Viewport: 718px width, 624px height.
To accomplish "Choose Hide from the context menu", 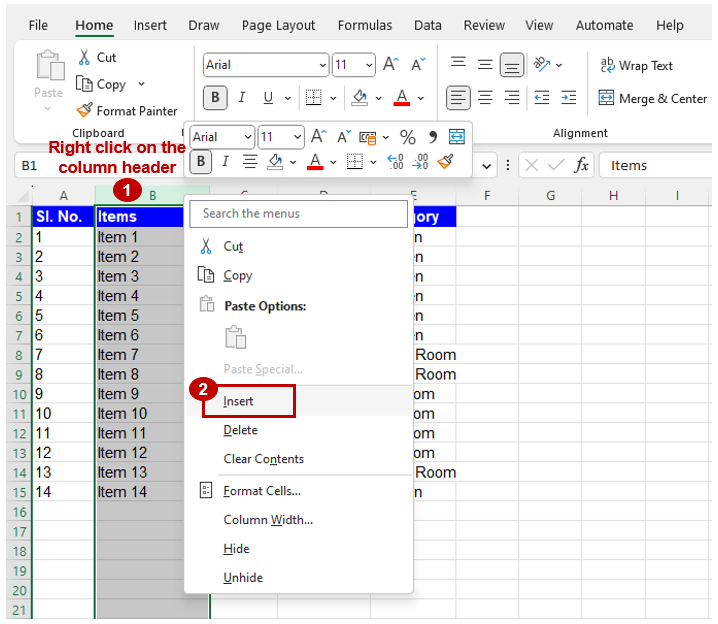I will tap(299, 548).
